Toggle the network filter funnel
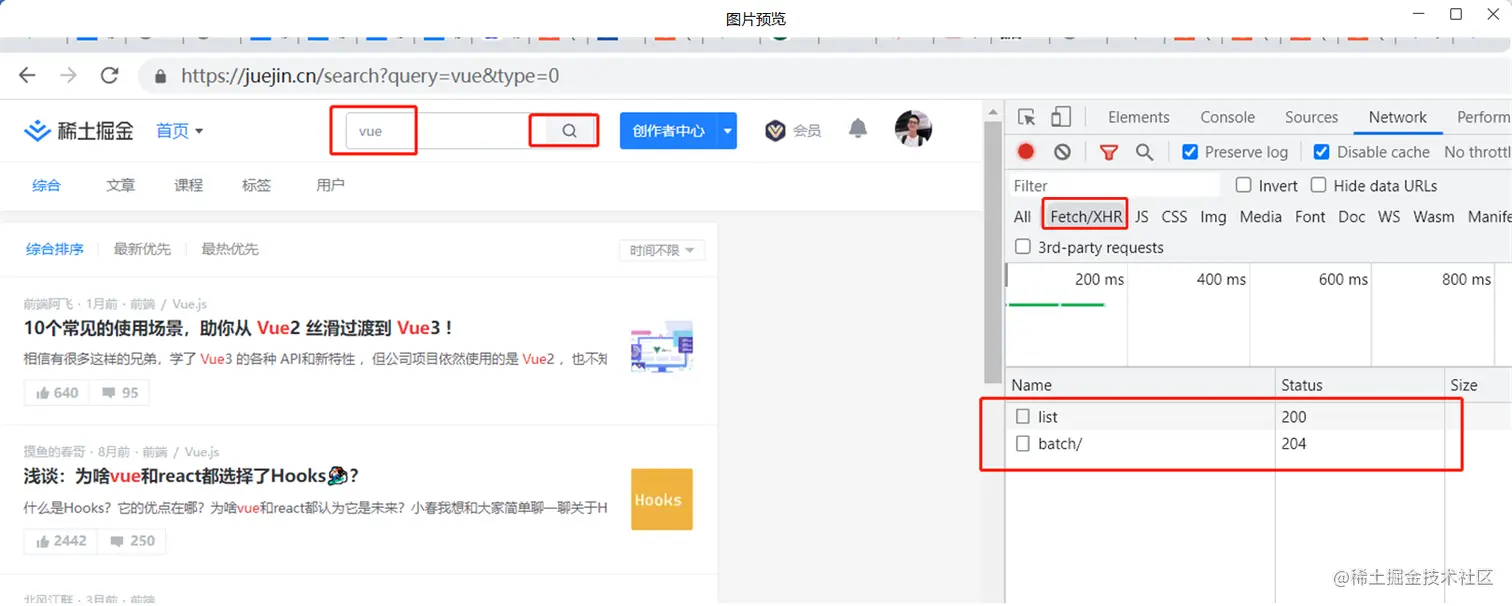 point(1108,152)
